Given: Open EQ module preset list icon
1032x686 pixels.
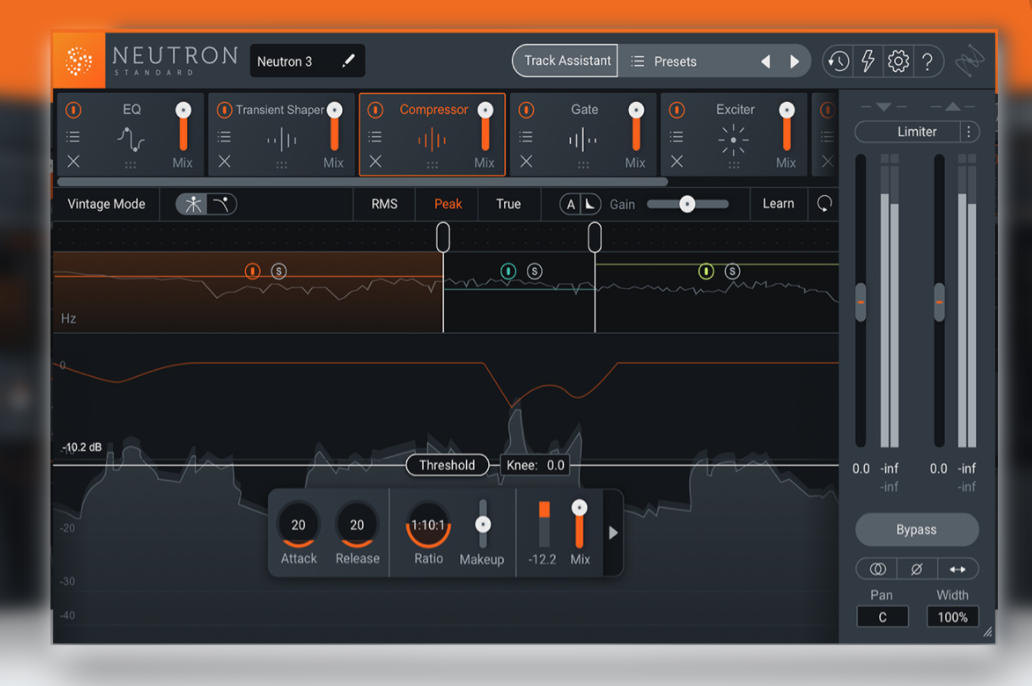Looking at the screenshot, I should (73, 137).
